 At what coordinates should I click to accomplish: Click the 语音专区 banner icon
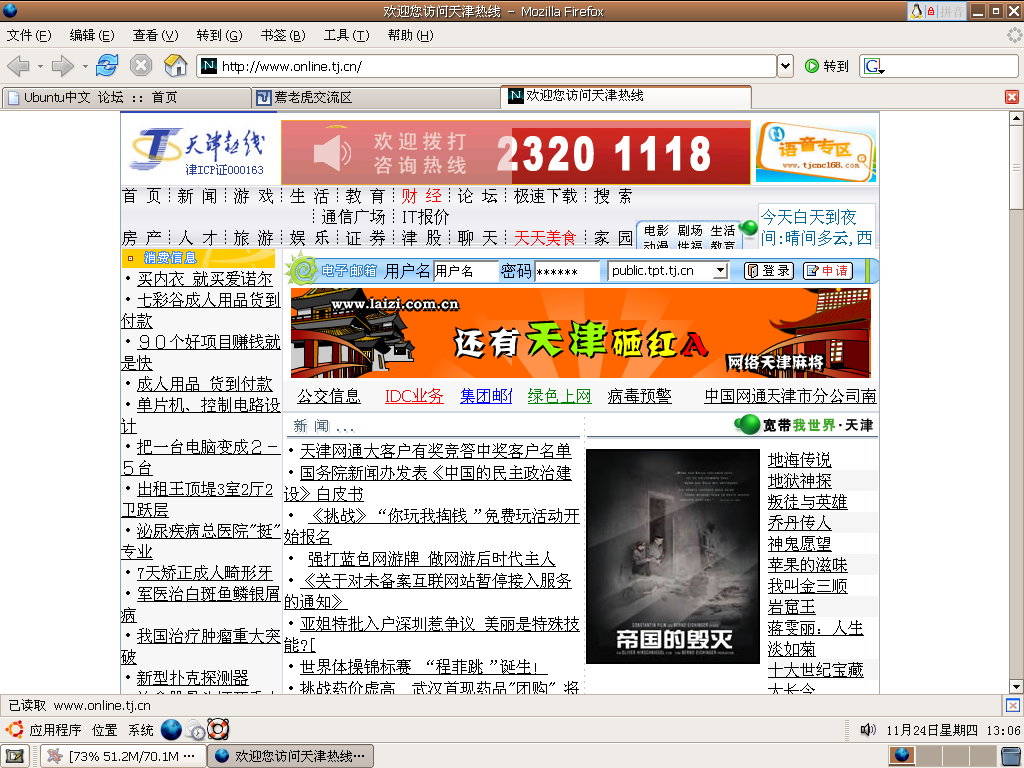click(816, 152)
